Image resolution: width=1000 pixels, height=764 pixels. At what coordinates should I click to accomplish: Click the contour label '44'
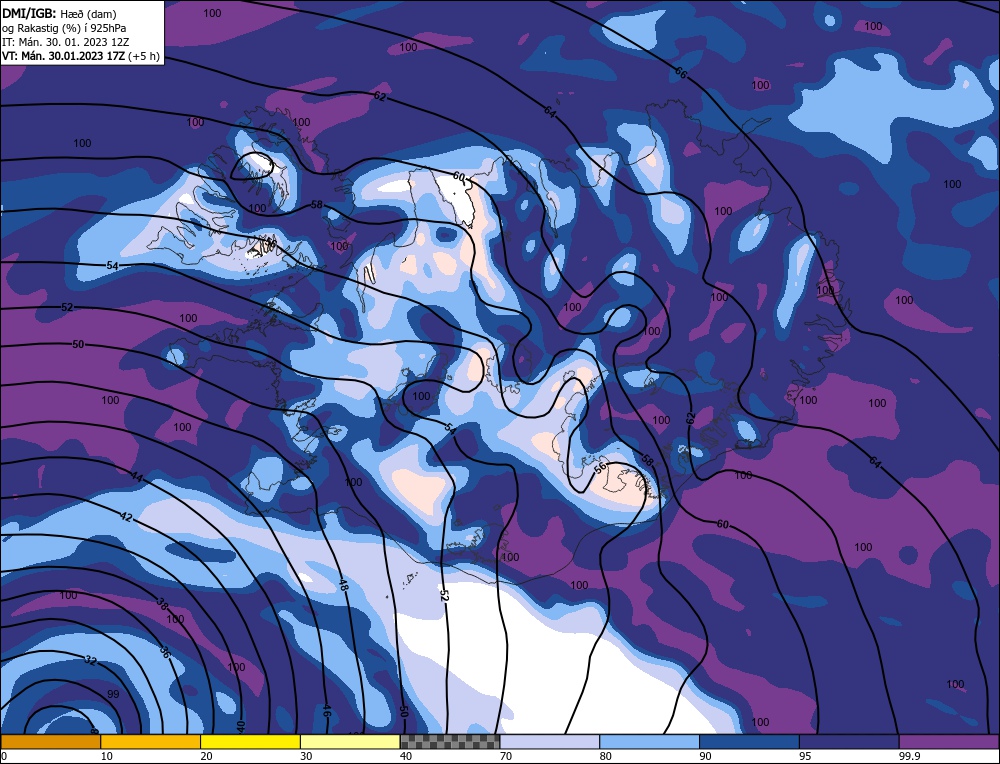tap(136, 476)
